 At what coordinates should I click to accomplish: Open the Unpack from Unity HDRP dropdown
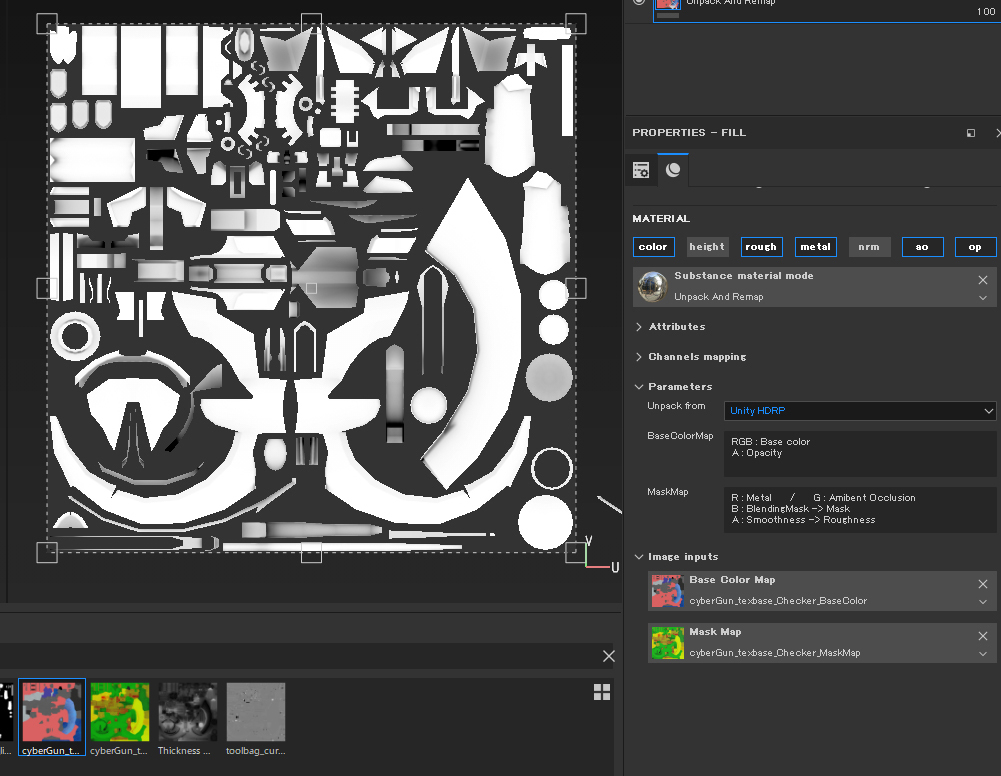tap(860, 411)
